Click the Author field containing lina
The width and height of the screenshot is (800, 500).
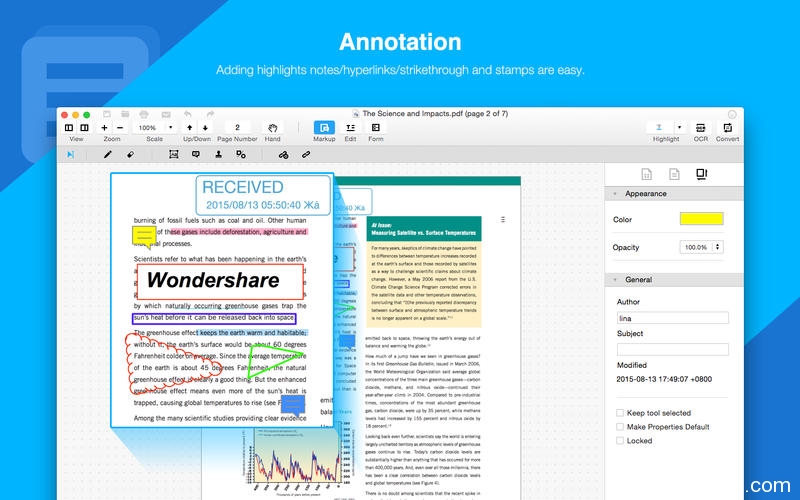[x=672, y=318]
